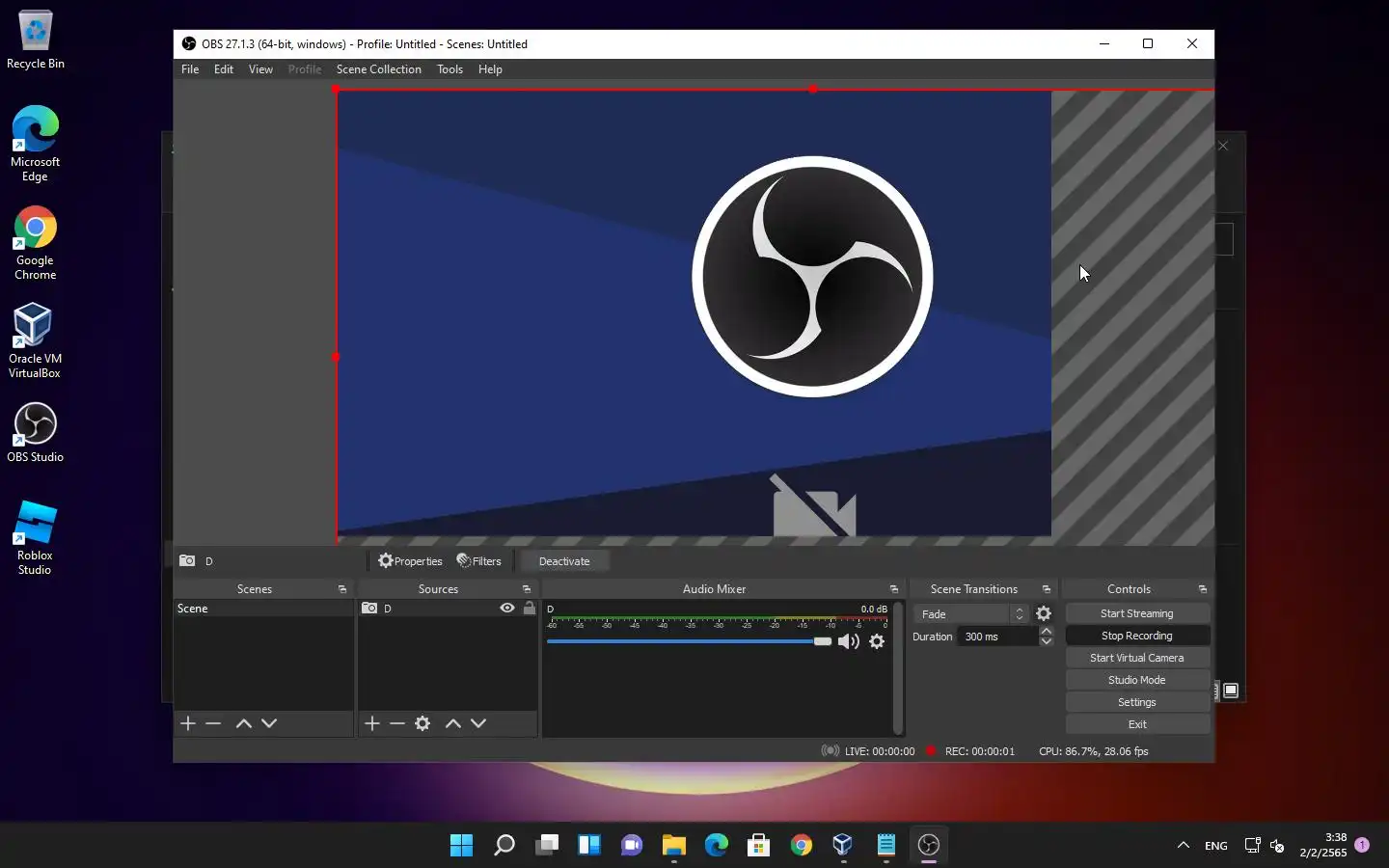Click the OBS logo preview canvas
Screen dimensions: 1389x868
[694, 313]
